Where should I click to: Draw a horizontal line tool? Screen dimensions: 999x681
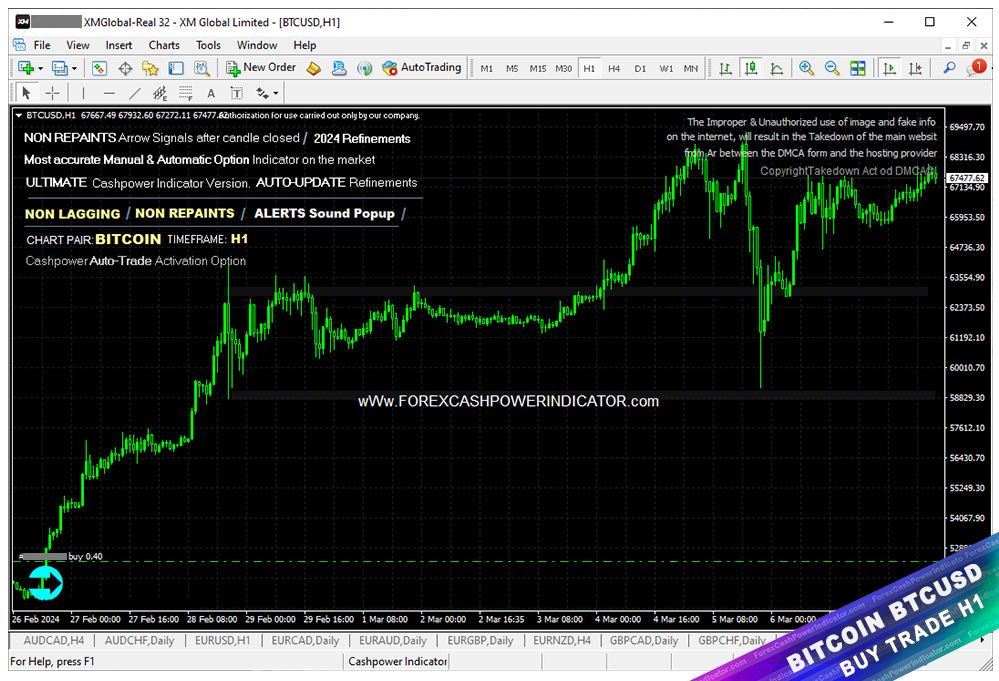[x=109, y=93]
